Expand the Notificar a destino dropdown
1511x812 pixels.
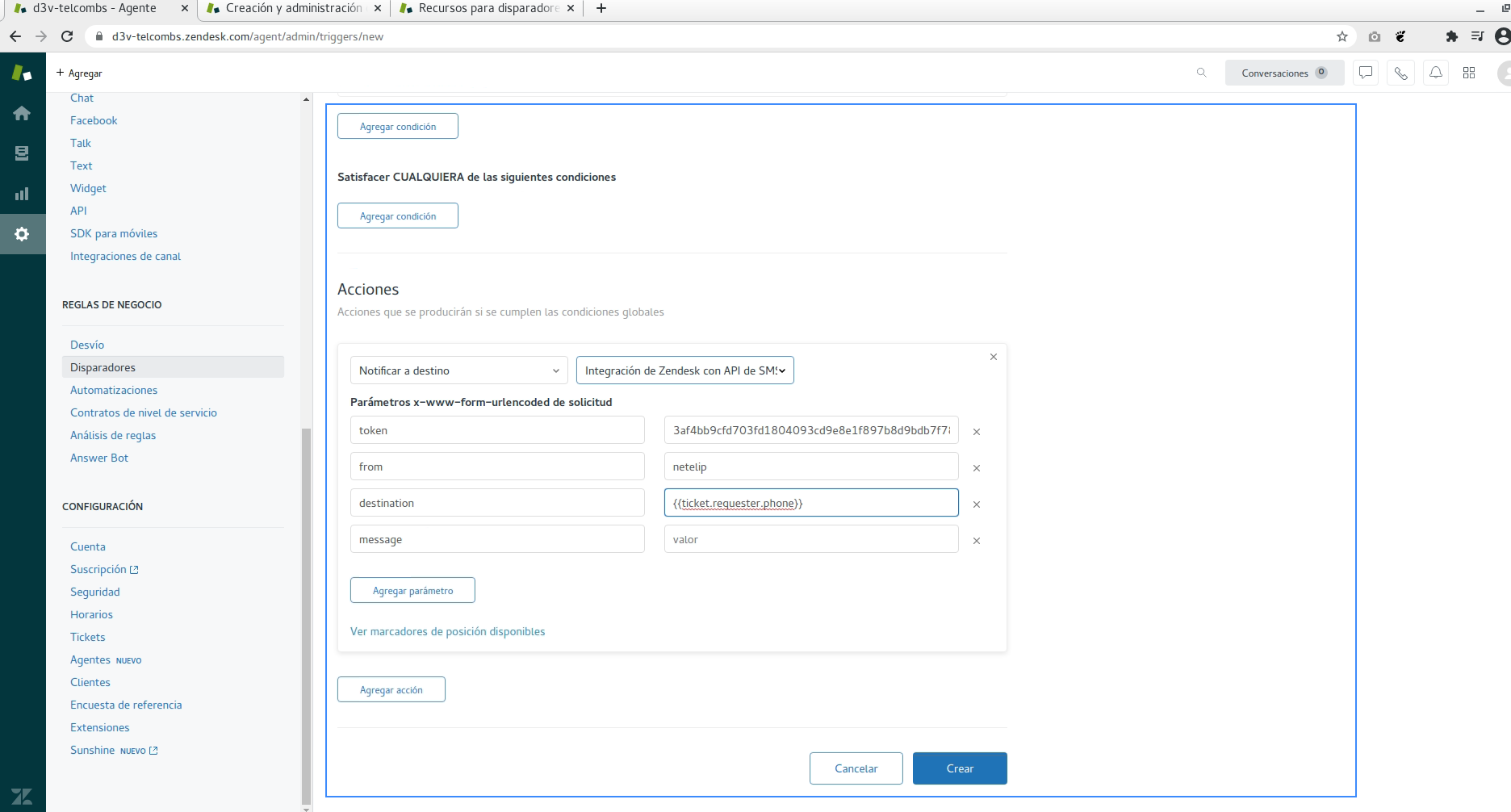click(x=458, y=370)
